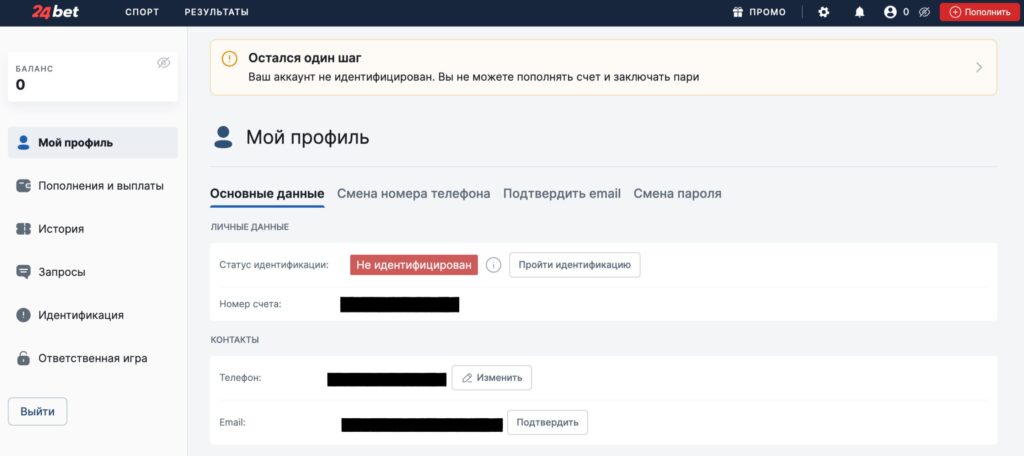Click the КОНТАКТЫ section title

(x=234, y=340)
